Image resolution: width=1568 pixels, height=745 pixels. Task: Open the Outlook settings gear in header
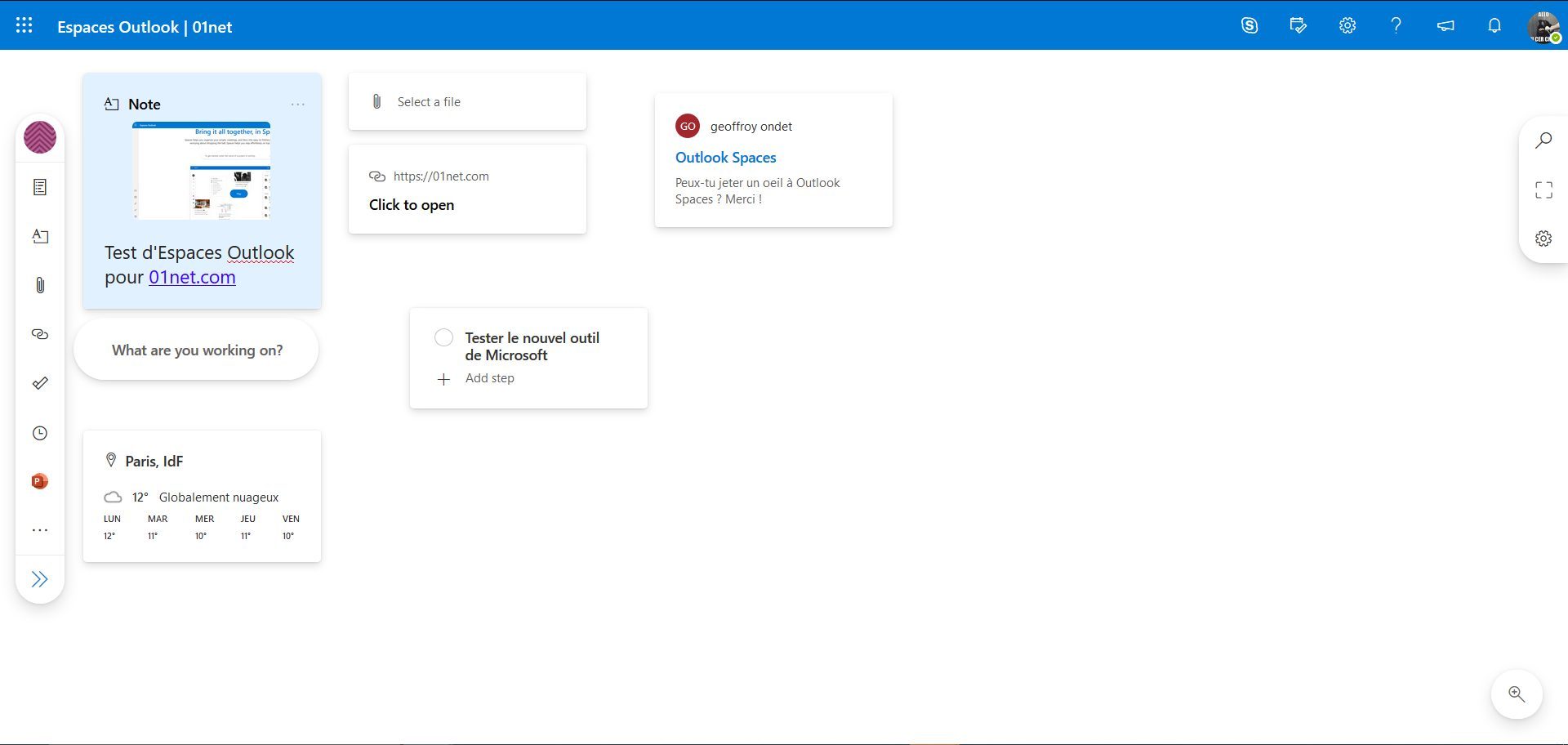(x=1347, y=26)
